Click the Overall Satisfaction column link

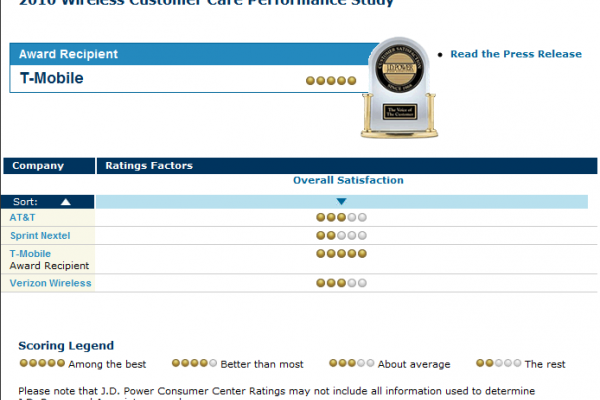pos(348,180)
